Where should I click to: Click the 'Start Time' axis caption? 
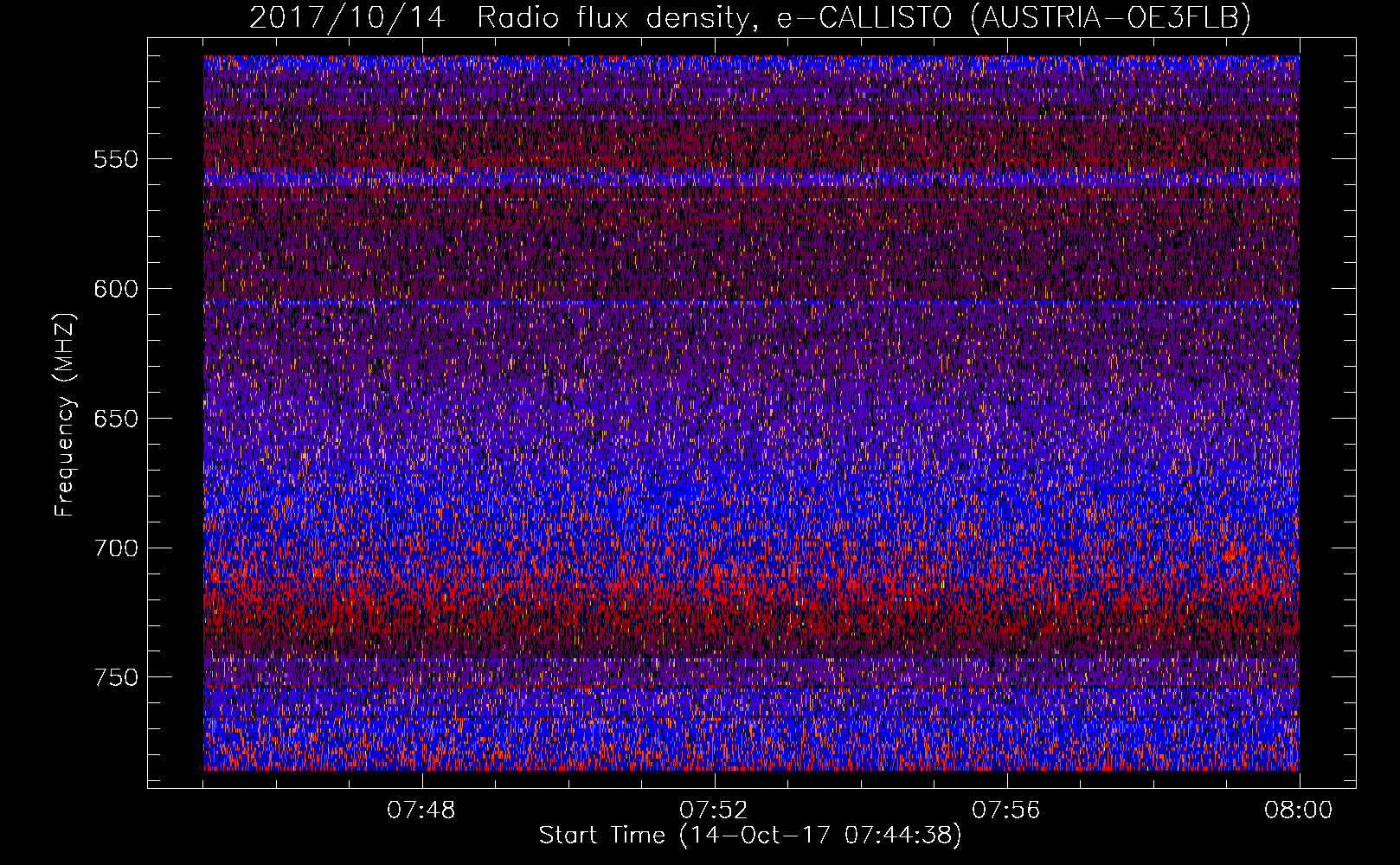pos(750,836)
